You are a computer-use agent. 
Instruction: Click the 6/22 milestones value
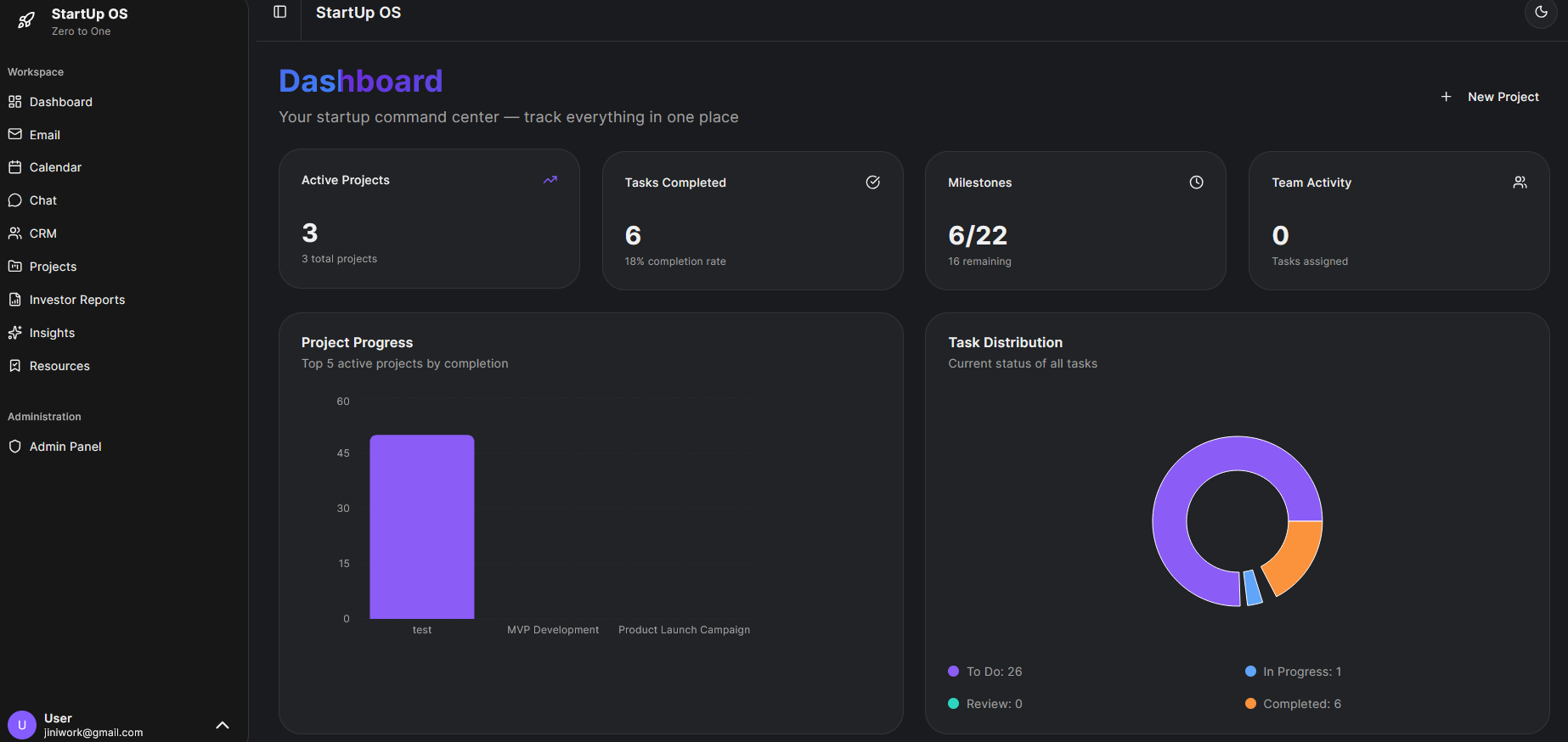click(x=978, y=235)
